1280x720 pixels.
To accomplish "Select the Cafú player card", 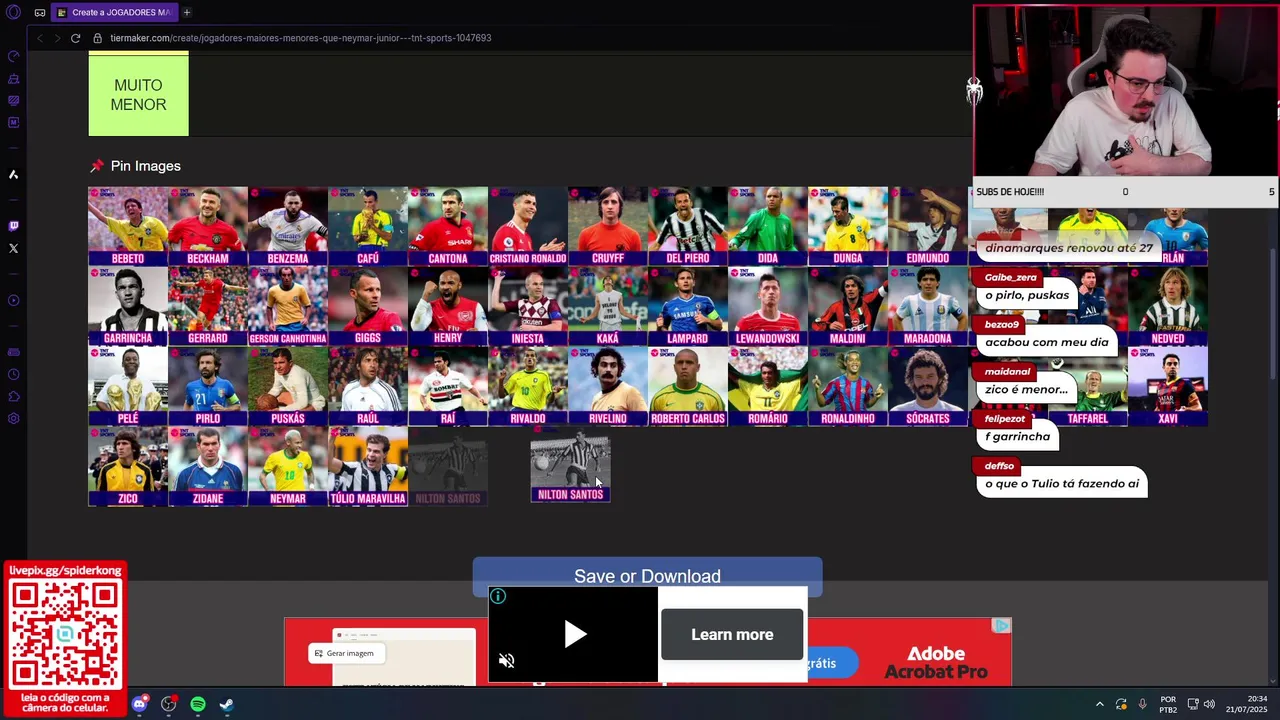I will [x=368, y=226].
